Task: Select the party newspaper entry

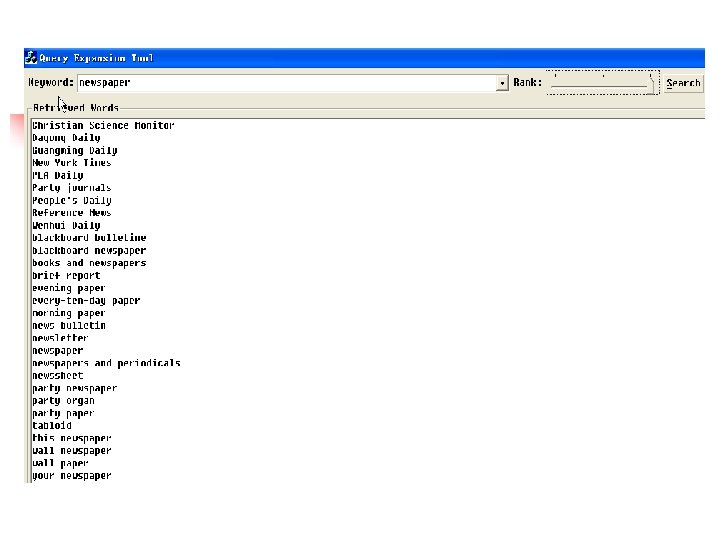Action: pyautogui.click(x=75, y=388)
